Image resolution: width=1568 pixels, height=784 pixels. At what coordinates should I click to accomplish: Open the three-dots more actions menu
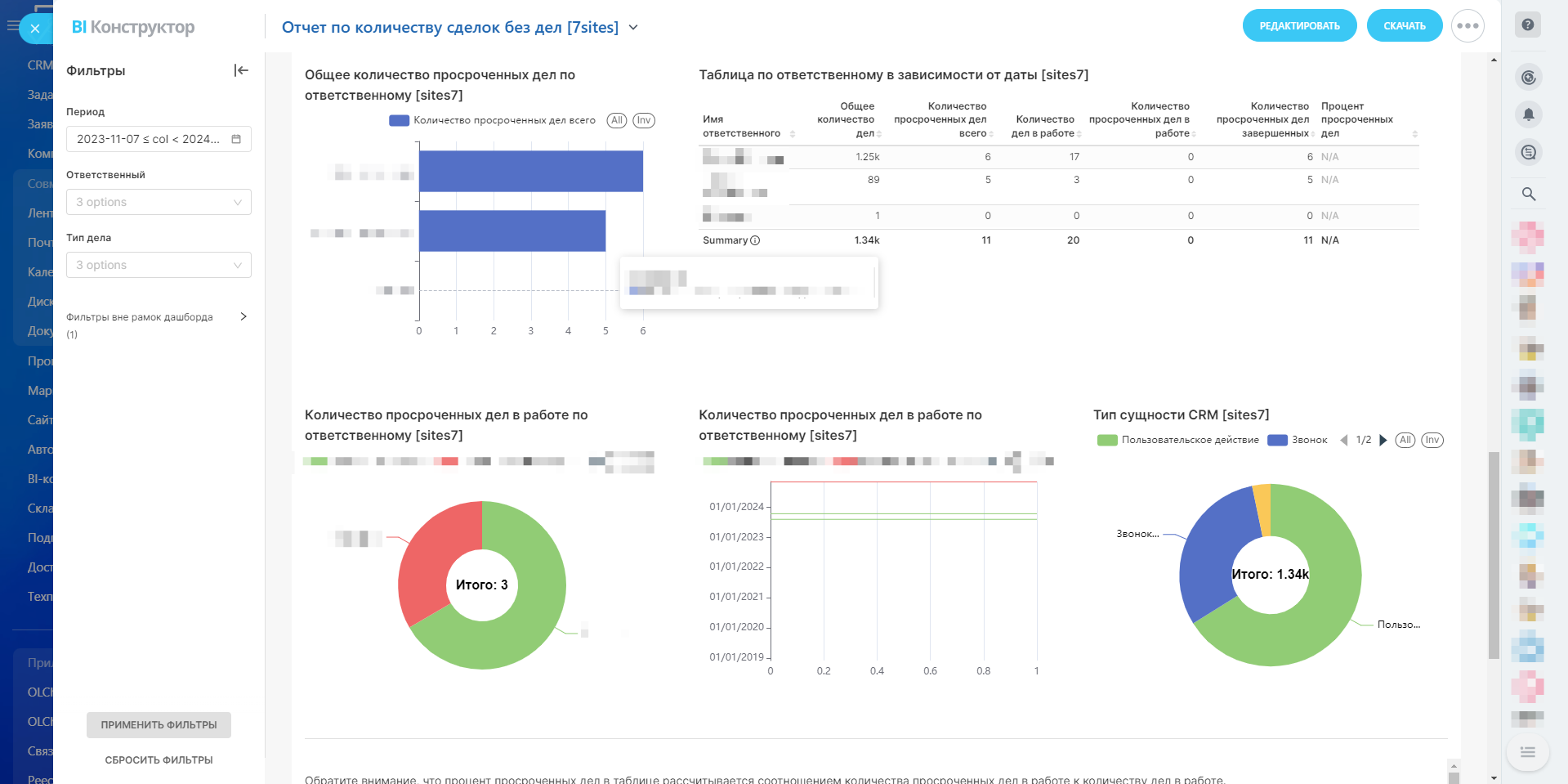coord(1467,26)
